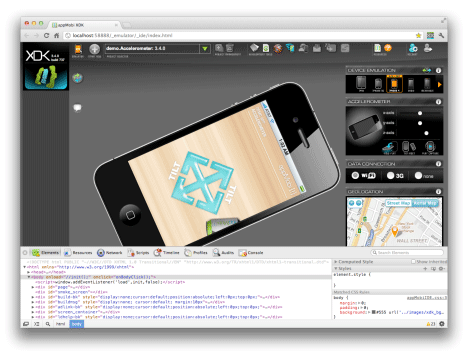Image resolution: width=468 pixels, height=360 pixels.
Task: Click the round plus start-new-project icon
Action: pyautogui.click(x=94, y=49)
